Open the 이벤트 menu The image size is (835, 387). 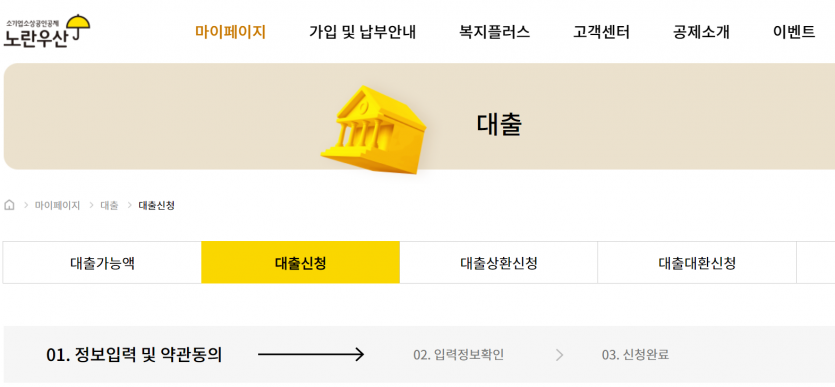point(794,32)
